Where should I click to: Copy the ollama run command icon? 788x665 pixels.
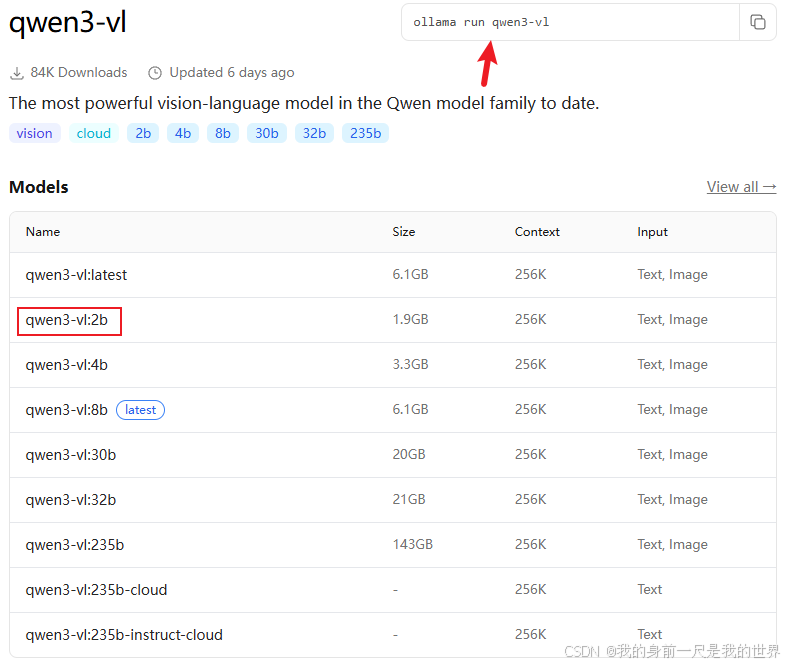(757, 22)
